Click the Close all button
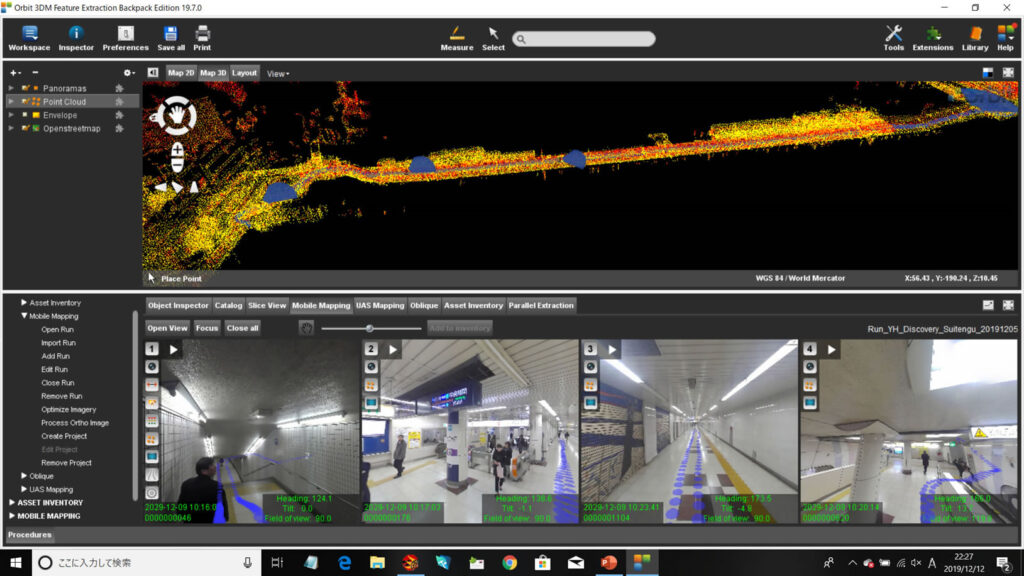 tap(242, 328)
